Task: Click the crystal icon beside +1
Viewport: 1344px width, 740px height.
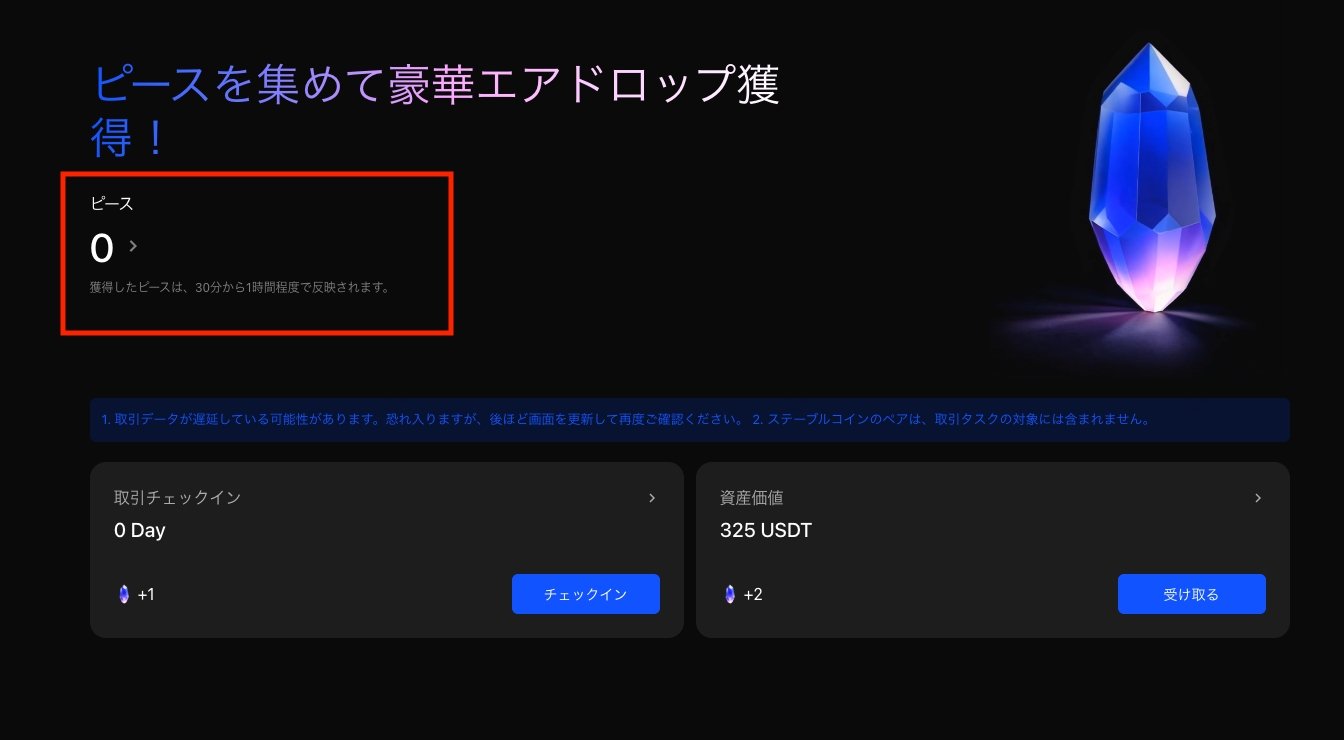Action: [x=124, y=595]
